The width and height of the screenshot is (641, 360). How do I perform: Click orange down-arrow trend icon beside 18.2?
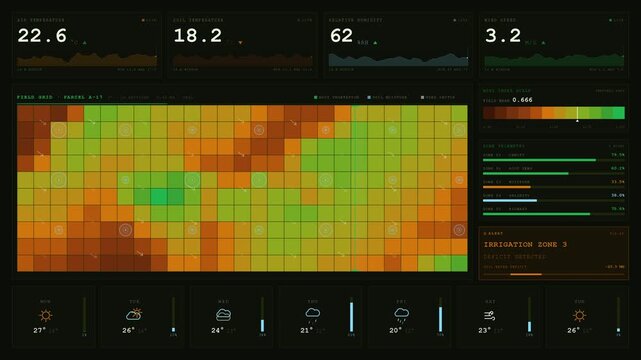(x=240, y=42)
